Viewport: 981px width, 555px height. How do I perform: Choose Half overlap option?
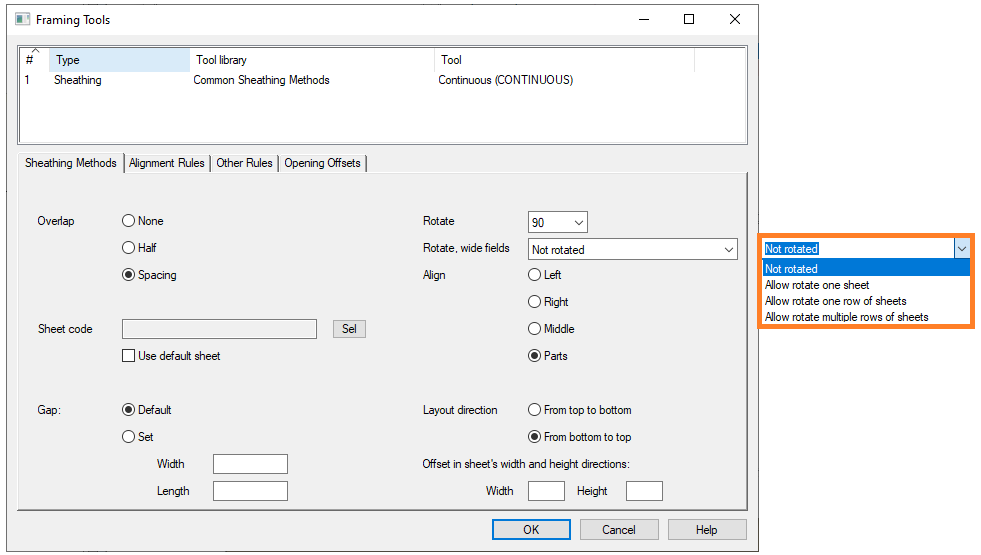click(x=128, y=248)
